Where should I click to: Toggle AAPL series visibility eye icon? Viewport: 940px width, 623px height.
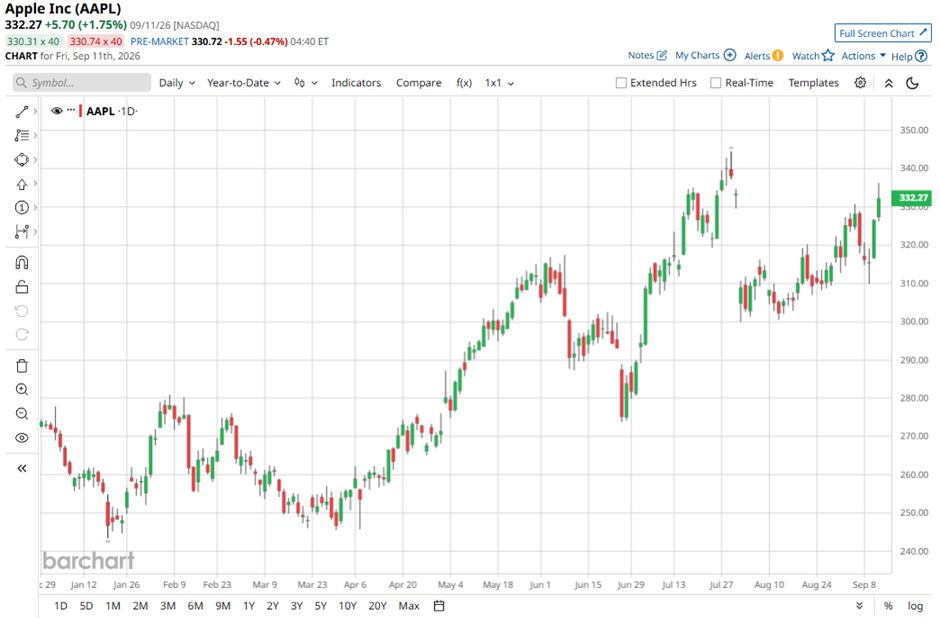(x=57, y=111)
